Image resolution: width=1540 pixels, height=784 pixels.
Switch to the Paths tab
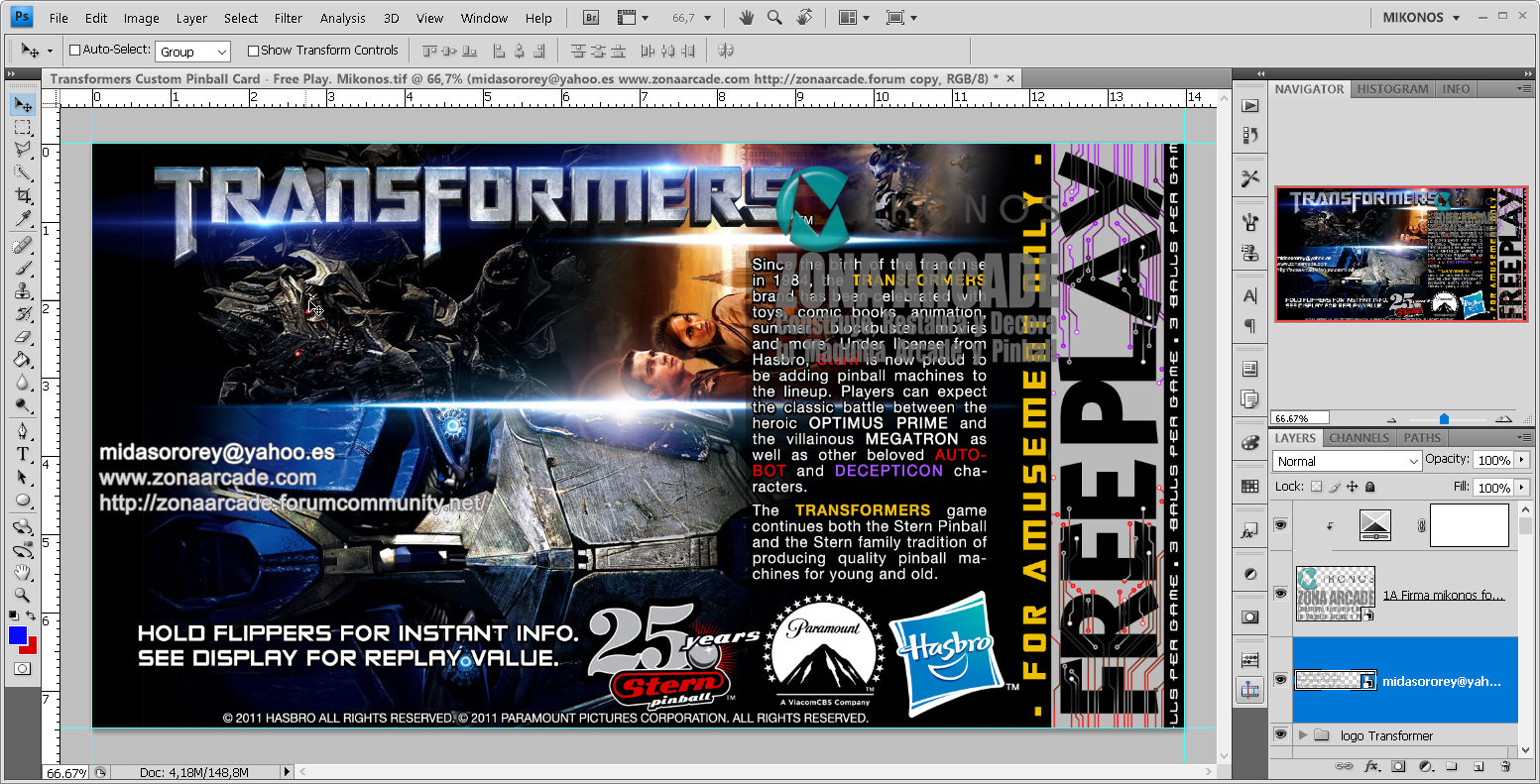click(x=1422, y=438)
